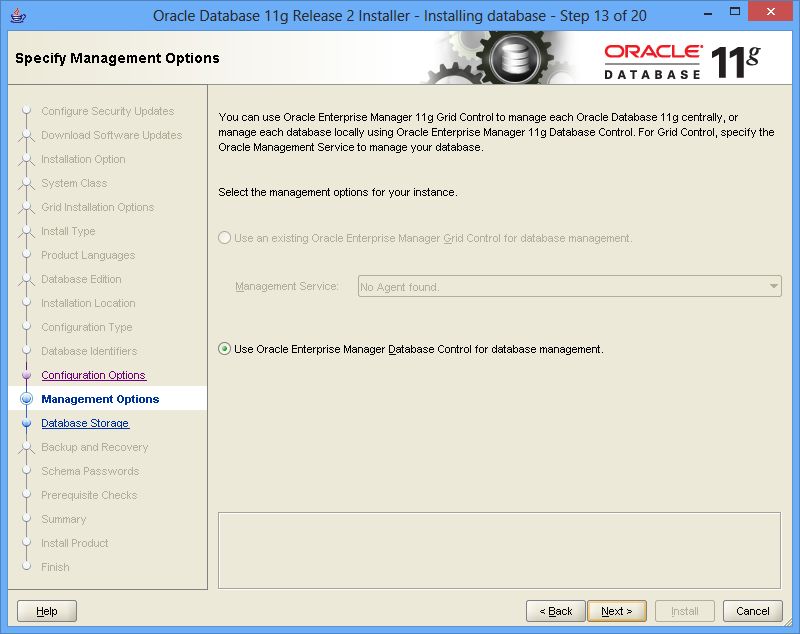Image resolution: width=800 pixels, height=634 pixels.
Task: Click System Class step
Action: [74, 183]
